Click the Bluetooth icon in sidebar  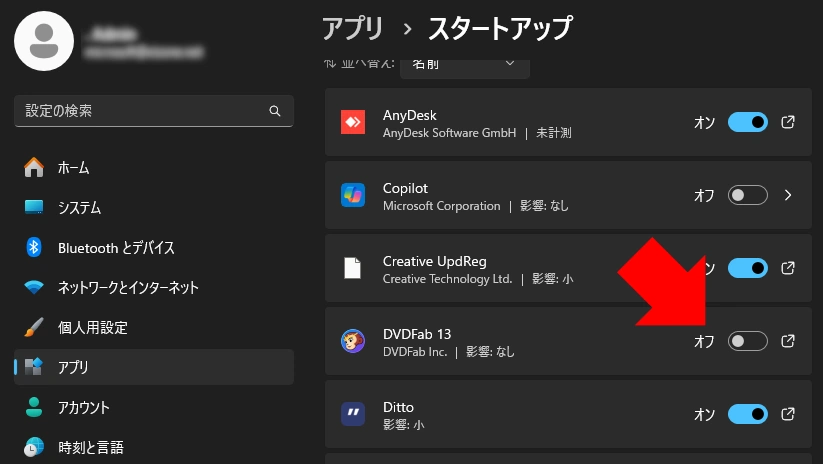point(34,247)
